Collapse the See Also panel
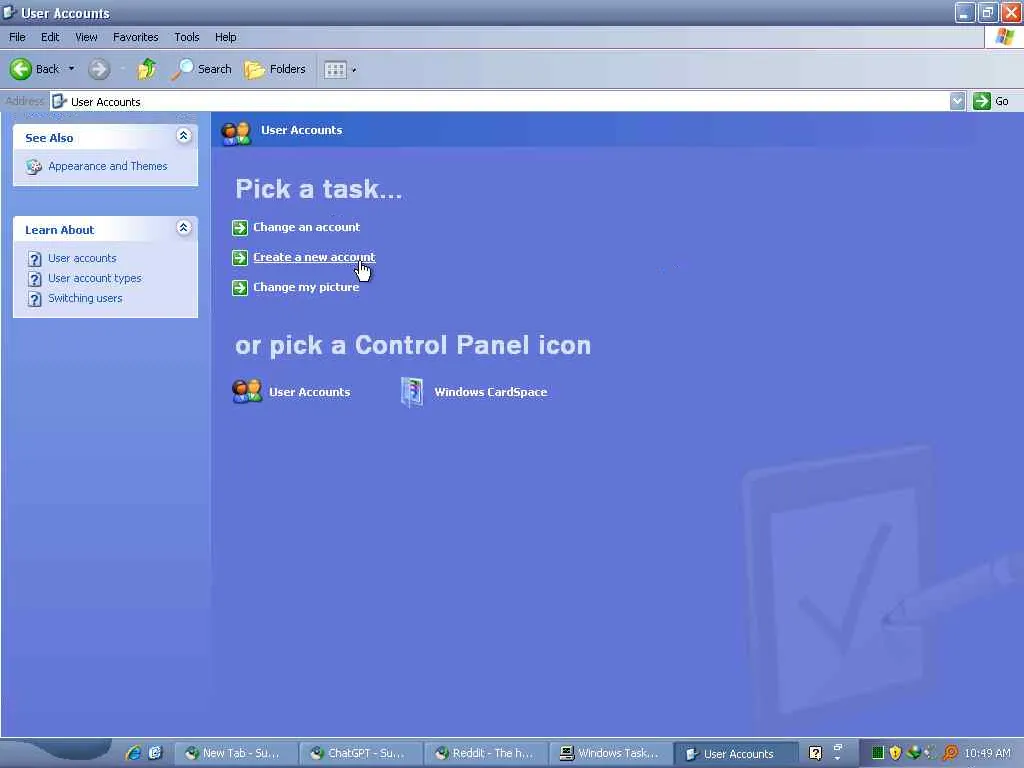The image size is (1024, 768). tap(184, 136)
